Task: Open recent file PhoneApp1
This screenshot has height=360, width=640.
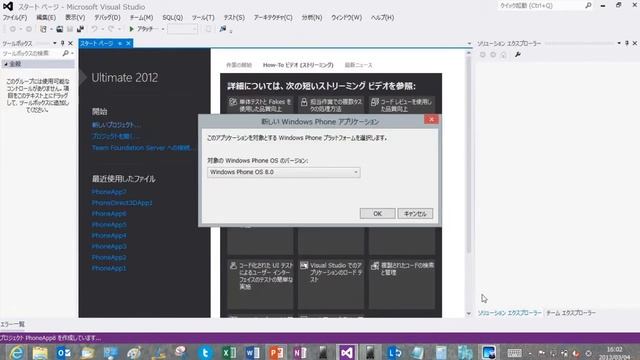Action: (109, 268)
